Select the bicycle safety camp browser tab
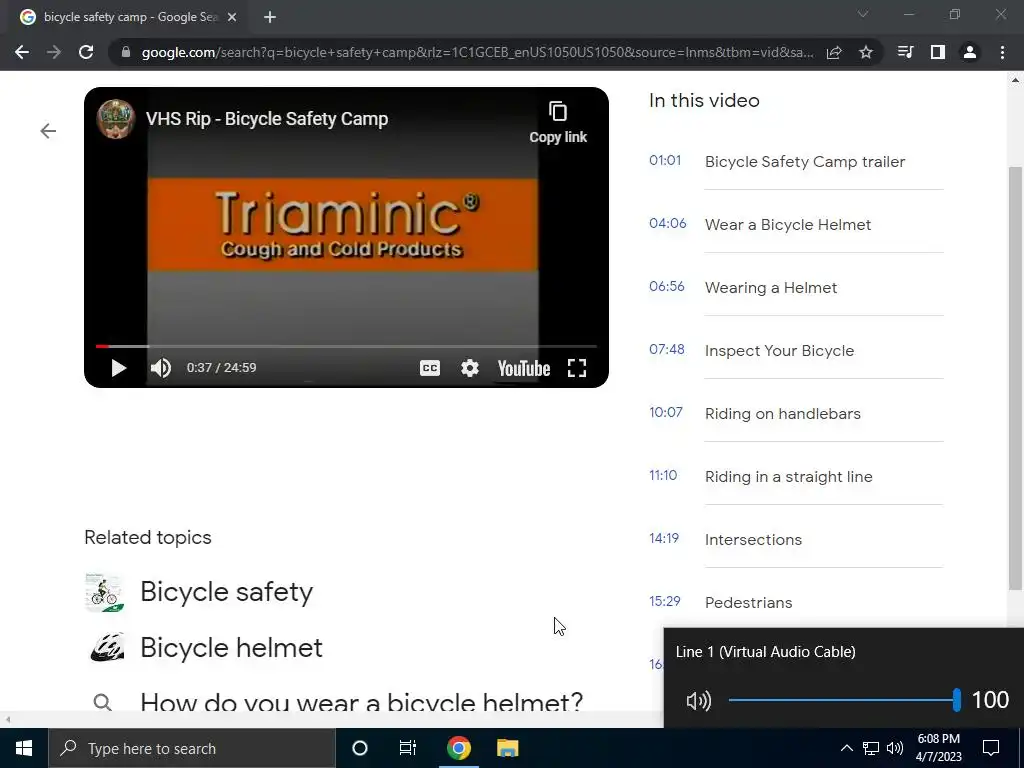1024x768 pixels. [131, 18]
